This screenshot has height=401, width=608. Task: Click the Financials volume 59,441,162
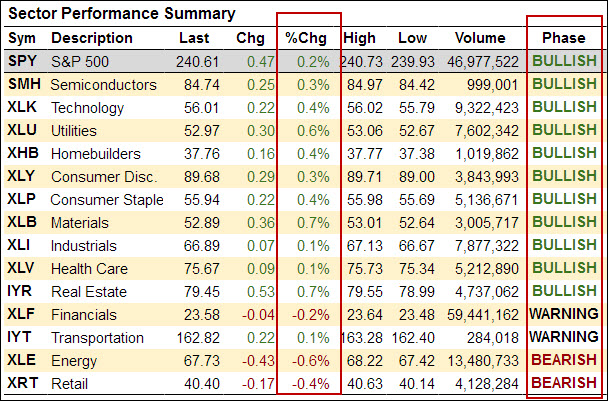click(483, 315)
